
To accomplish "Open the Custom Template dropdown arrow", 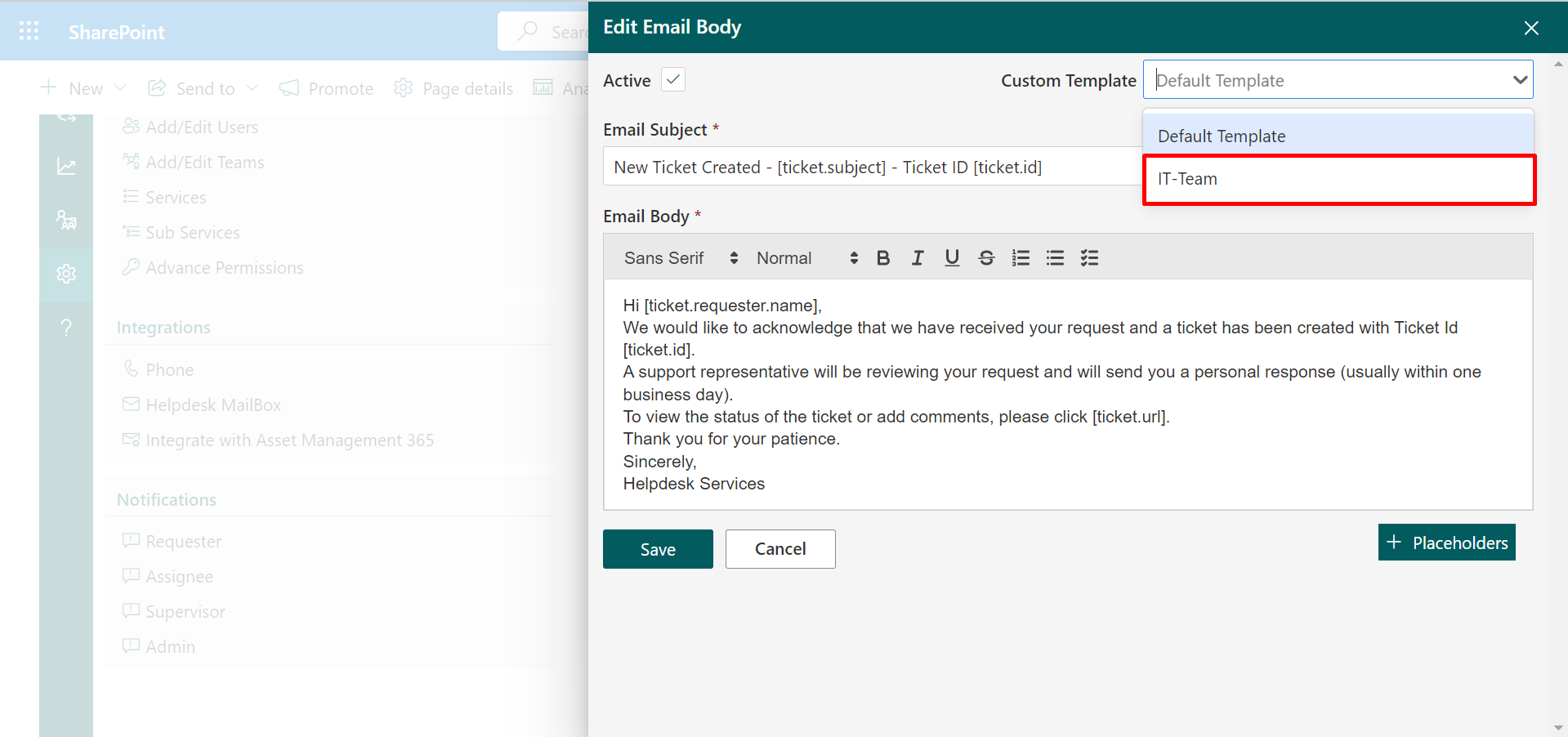I will 1520,80.
